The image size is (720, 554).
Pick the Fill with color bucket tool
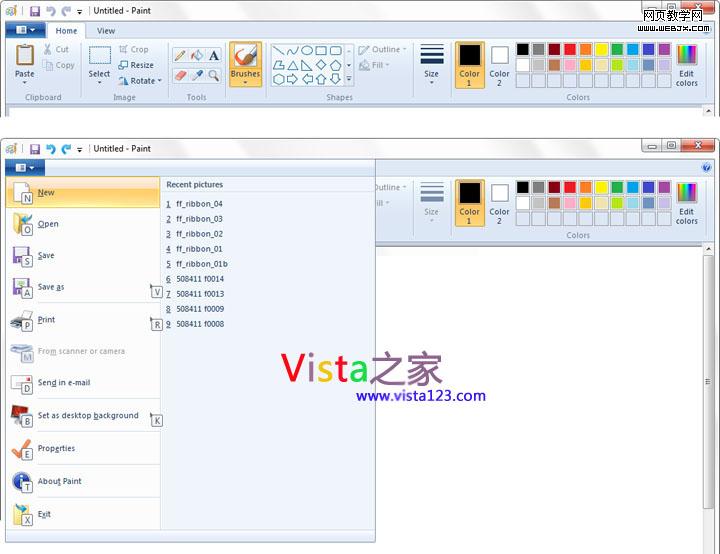[197, 56]
